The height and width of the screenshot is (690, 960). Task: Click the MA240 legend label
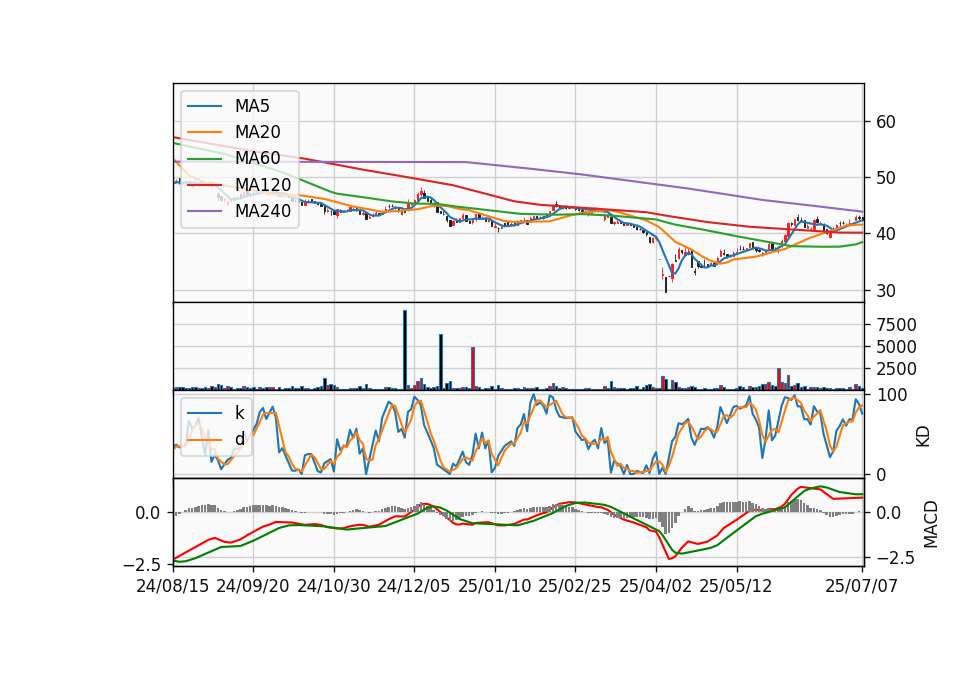point(263,211)
